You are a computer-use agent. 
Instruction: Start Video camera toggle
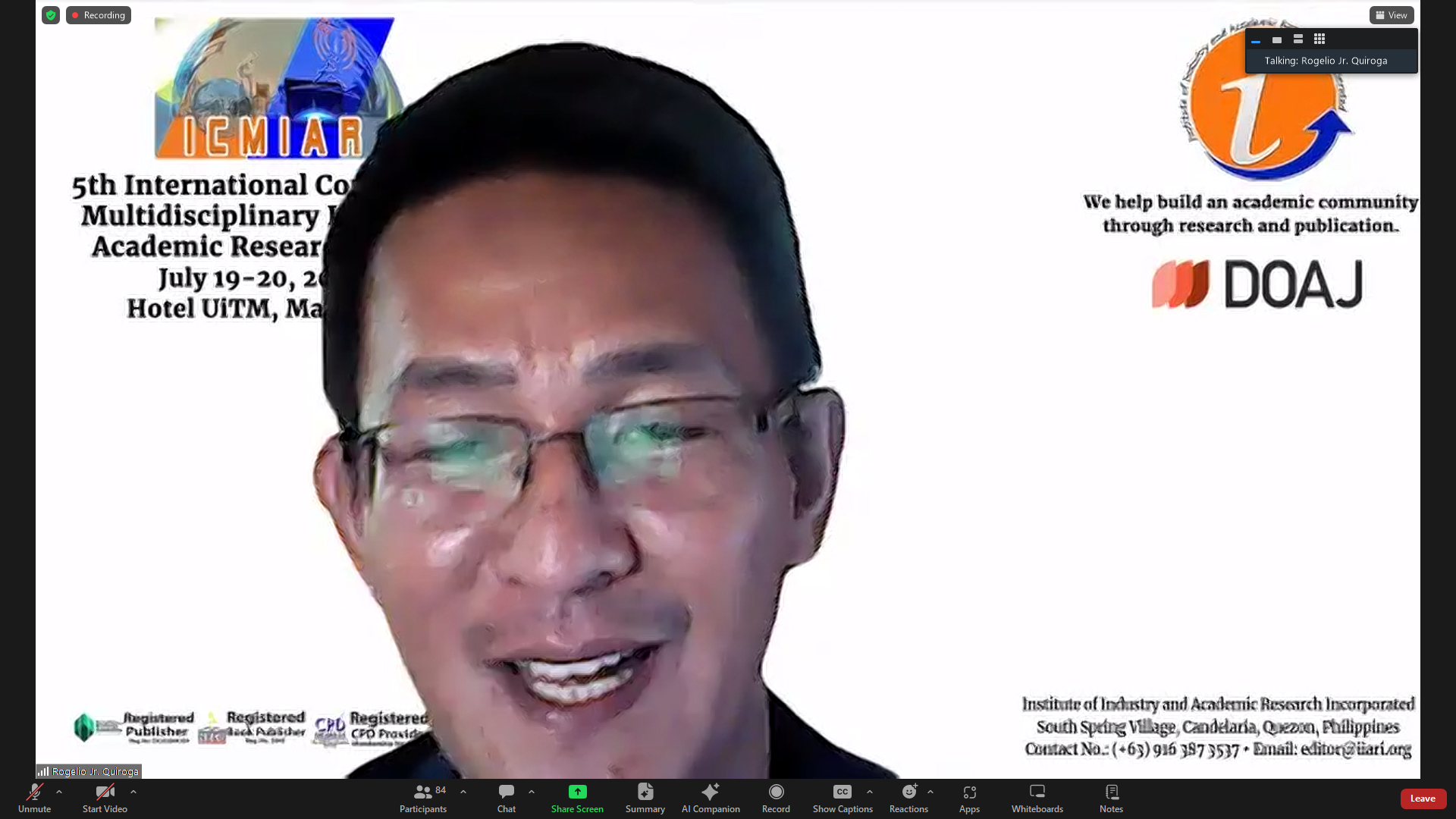[105, 797]
